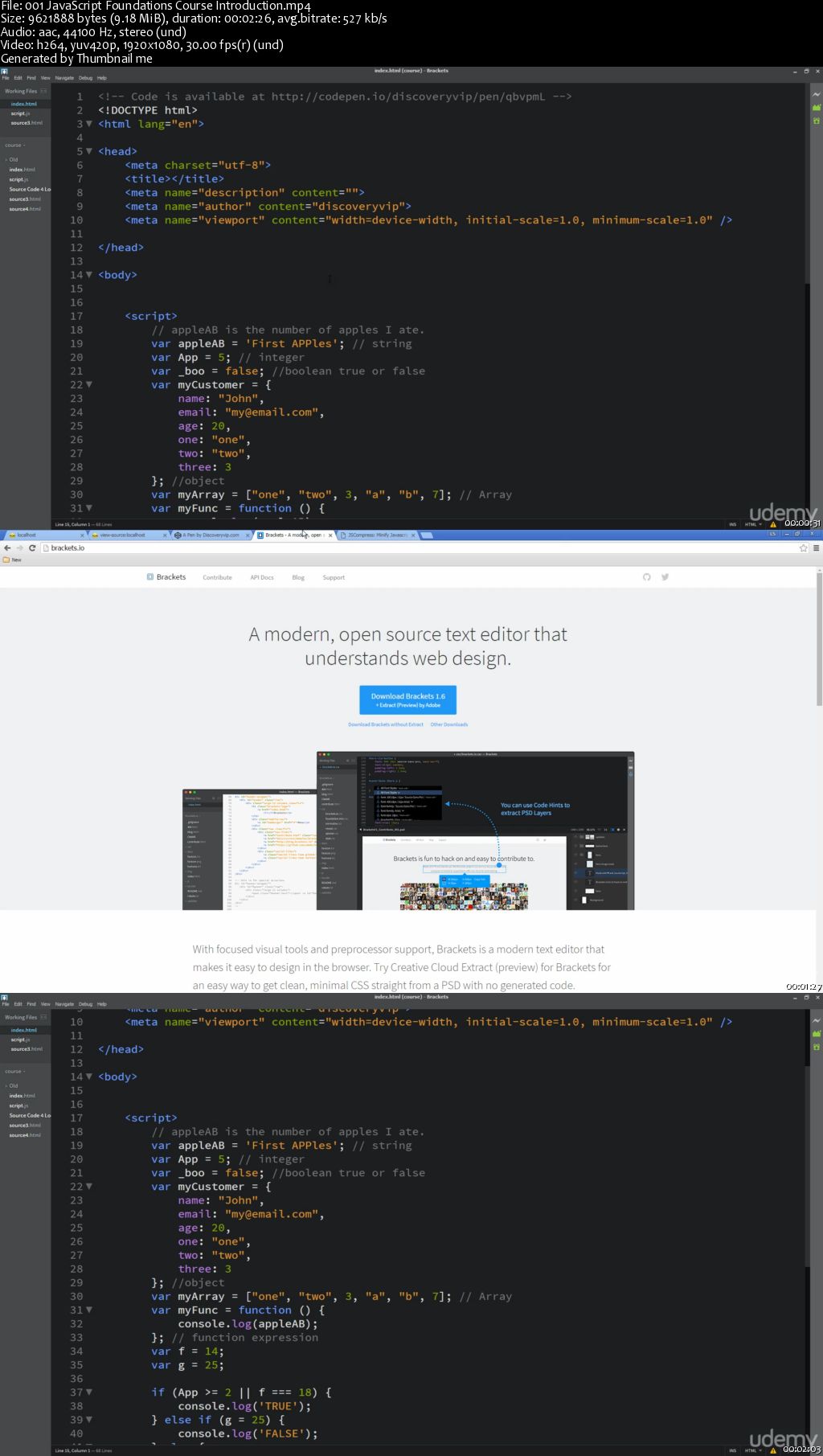Close the A Pen by Discoveryvip tab
The width and height of the screenshot is (823, 1456).
point(248,535)
